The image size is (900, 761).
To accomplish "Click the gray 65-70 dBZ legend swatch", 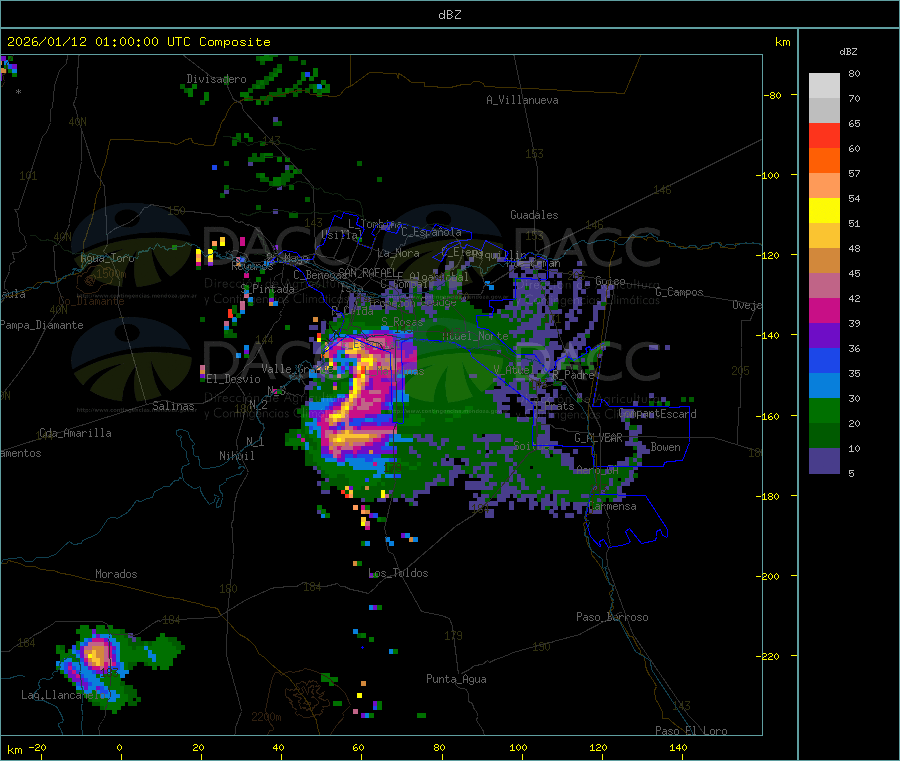I will (824, 111).
